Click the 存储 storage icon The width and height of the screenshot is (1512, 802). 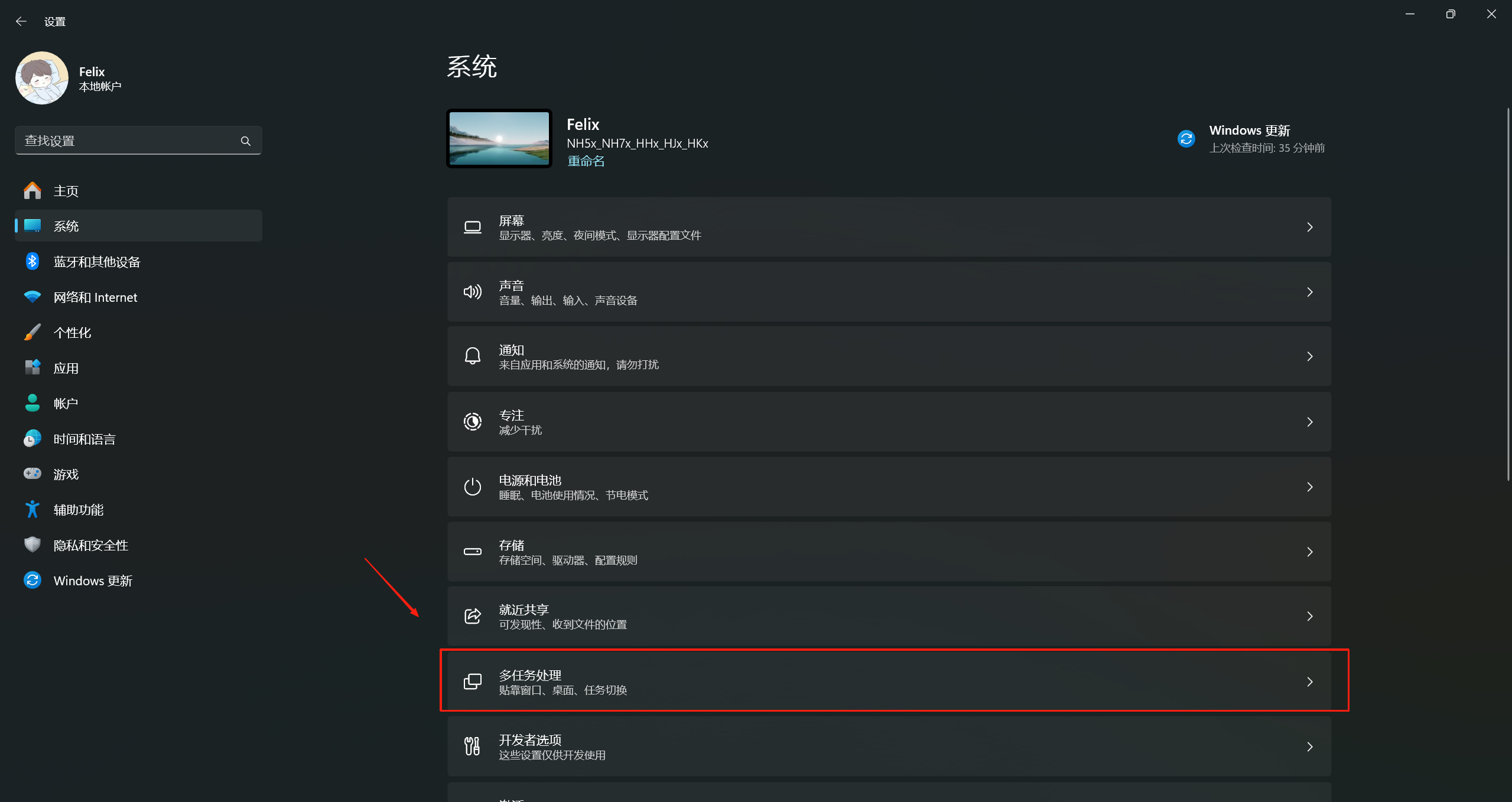472,551
